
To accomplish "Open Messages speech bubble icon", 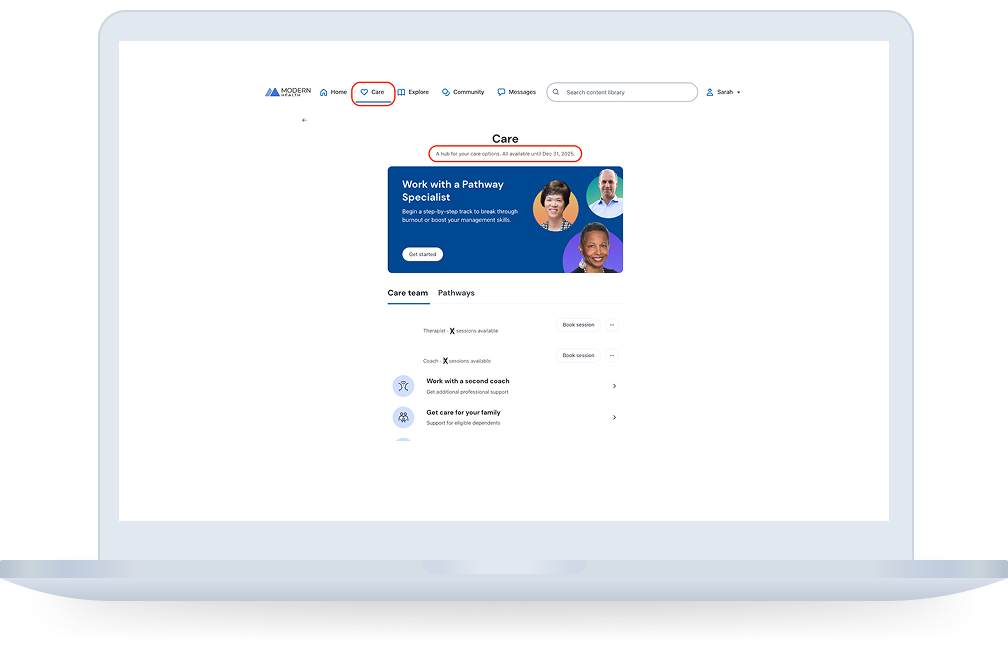I will coord(501,92).
